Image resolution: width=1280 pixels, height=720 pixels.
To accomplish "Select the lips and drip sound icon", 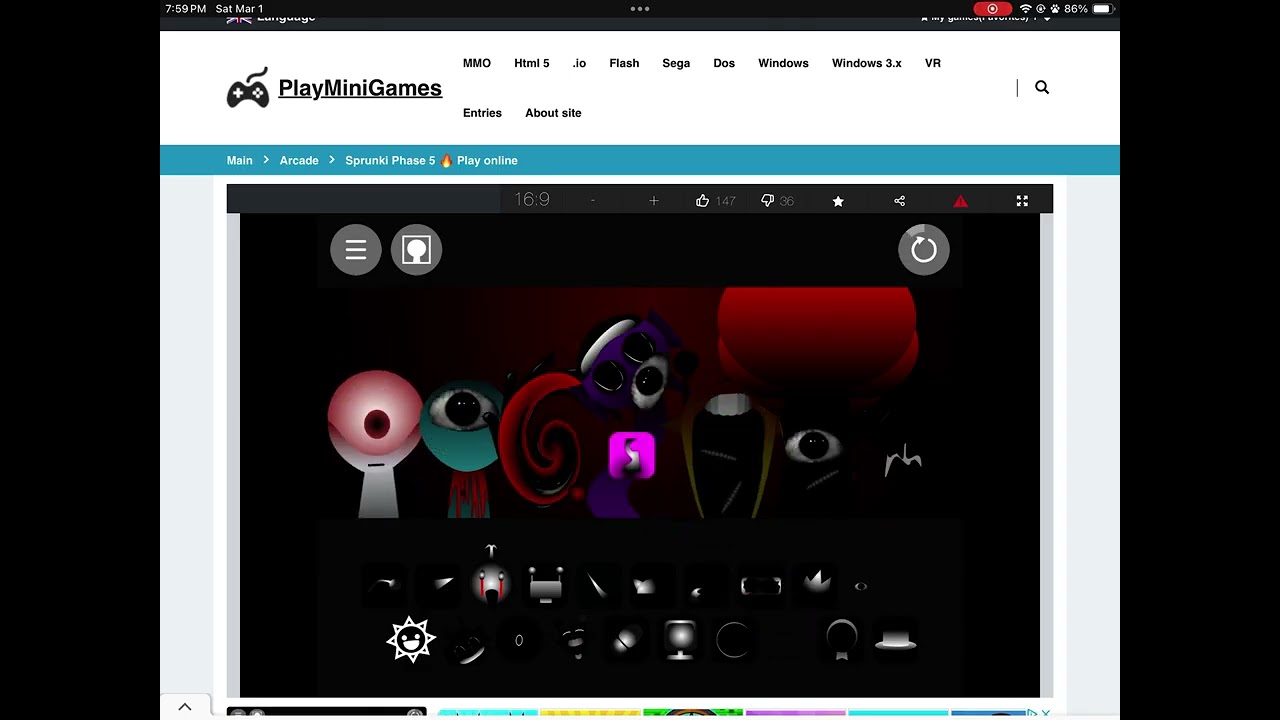I will pos(573,642).
